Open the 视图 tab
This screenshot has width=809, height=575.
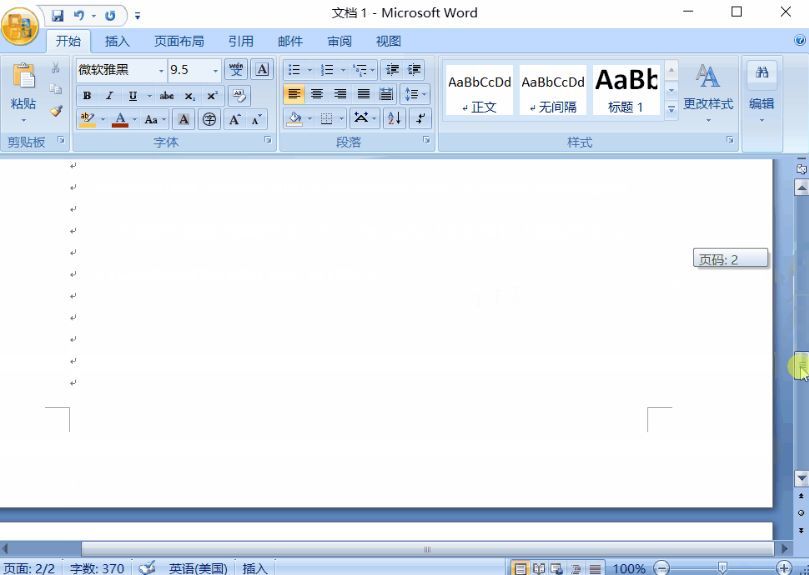coord(389,41)
